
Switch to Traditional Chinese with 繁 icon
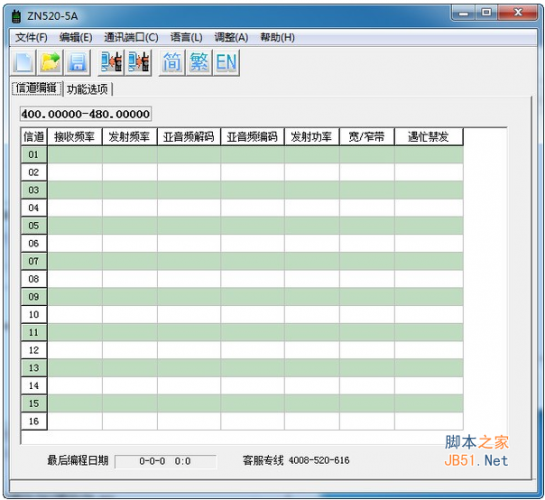coord(199,63)
